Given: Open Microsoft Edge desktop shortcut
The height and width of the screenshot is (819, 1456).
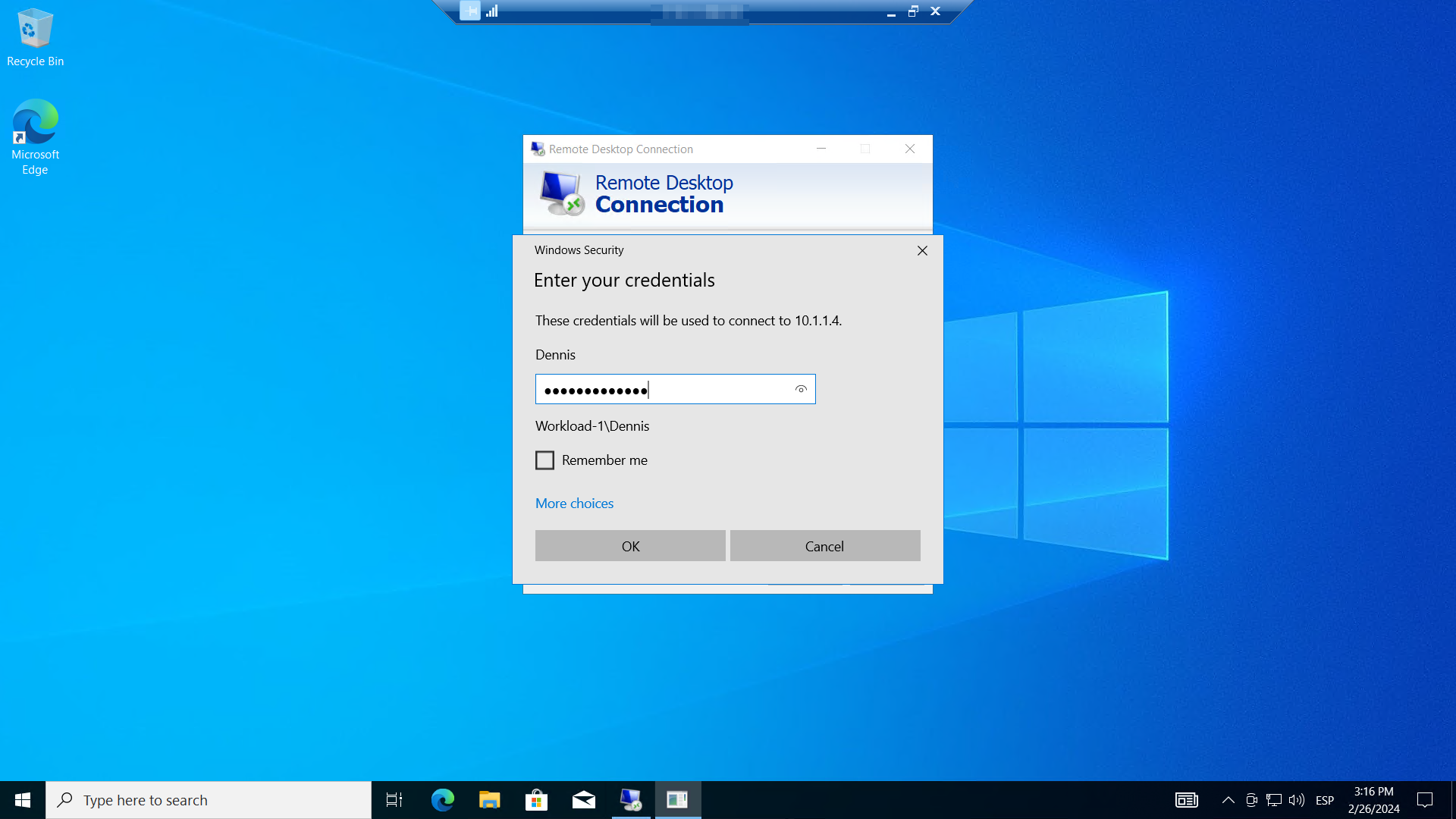Looking at the screenshot, I should point(35,136).
